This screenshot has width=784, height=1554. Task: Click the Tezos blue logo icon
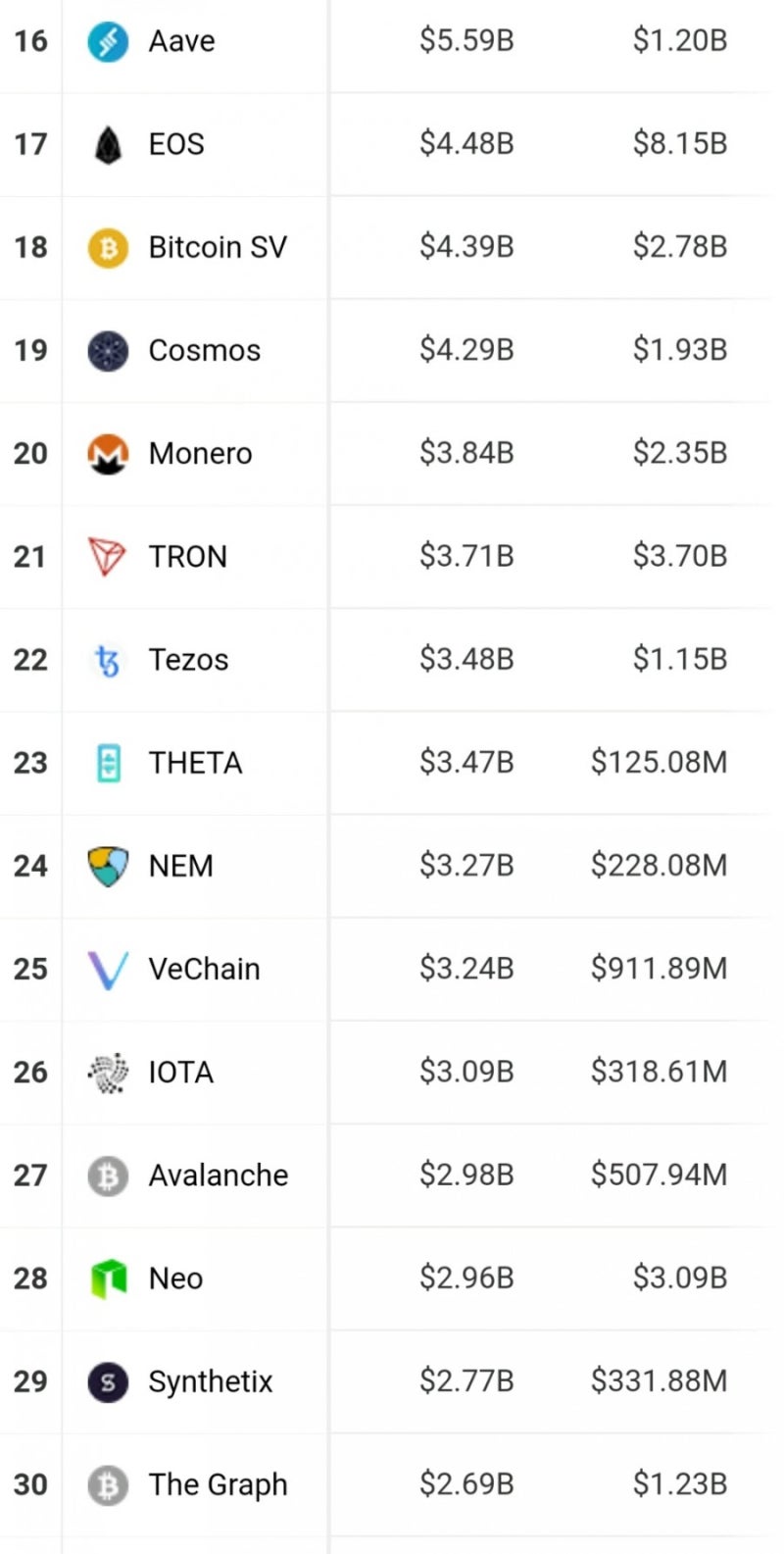[x=108, y=660]
